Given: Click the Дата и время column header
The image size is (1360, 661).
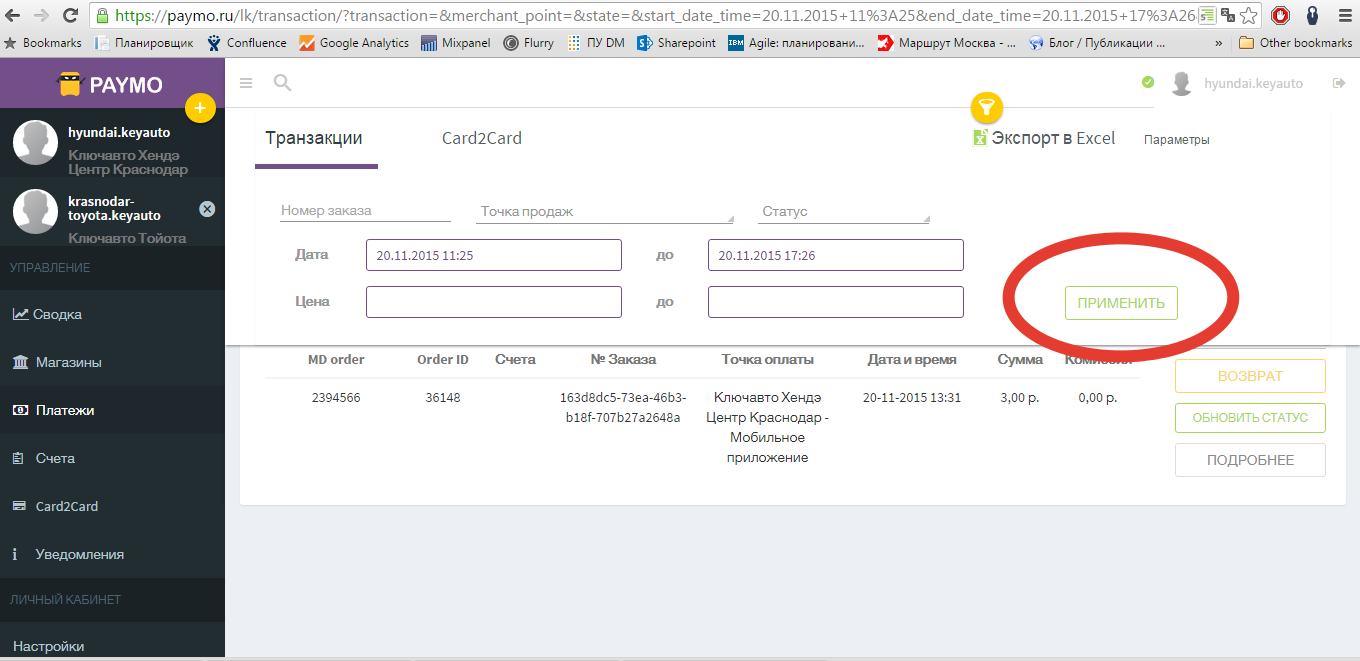Looking at the screenshot, I should pyautogui.click(x=912, y=359).
